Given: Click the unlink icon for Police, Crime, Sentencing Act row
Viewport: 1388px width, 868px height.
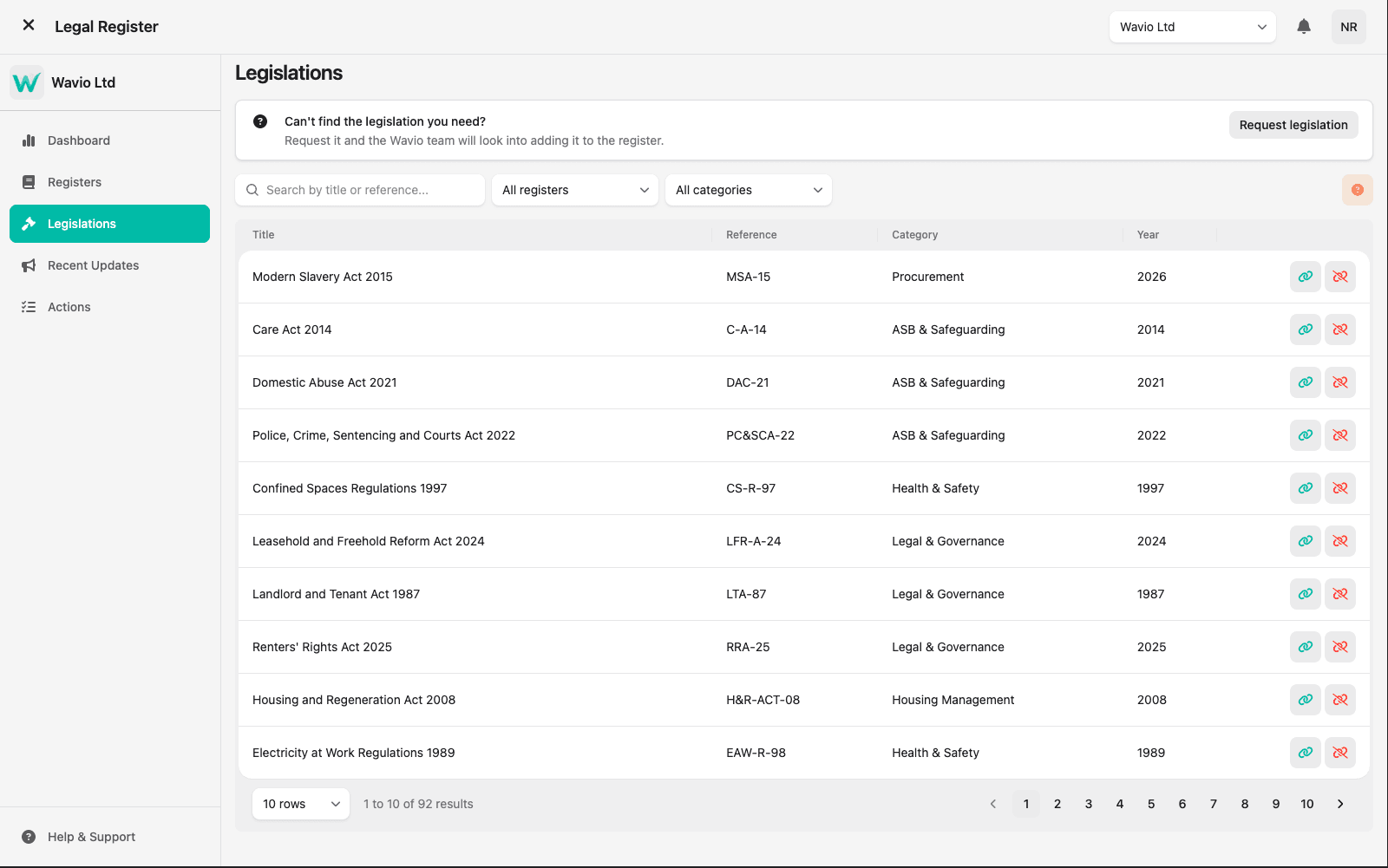Looking at the screenshot, I should (1340, 435).
